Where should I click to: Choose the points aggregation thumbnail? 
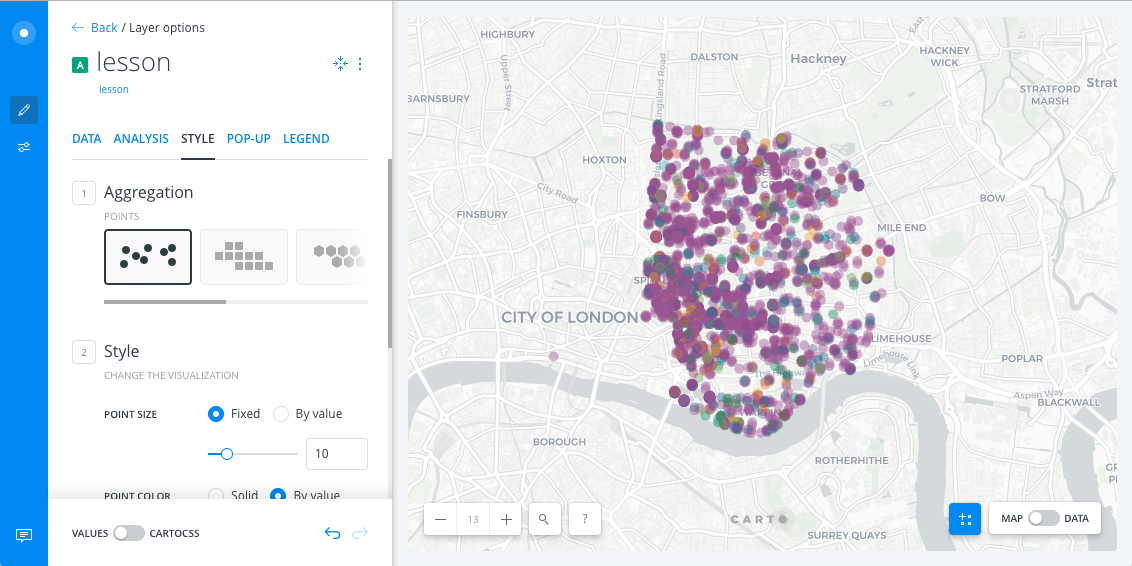pos(148,257)
